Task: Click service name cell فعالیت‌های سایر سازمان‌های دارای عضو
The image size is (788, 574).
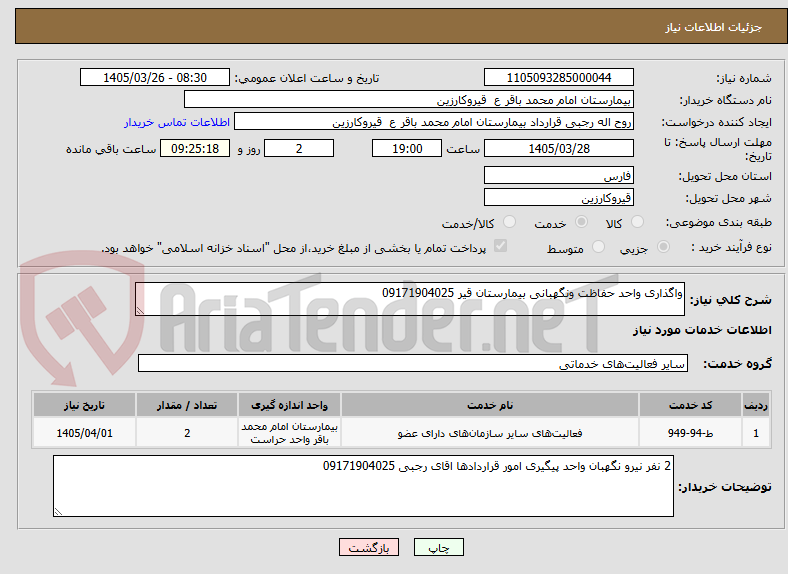Action: click(490, 432)
